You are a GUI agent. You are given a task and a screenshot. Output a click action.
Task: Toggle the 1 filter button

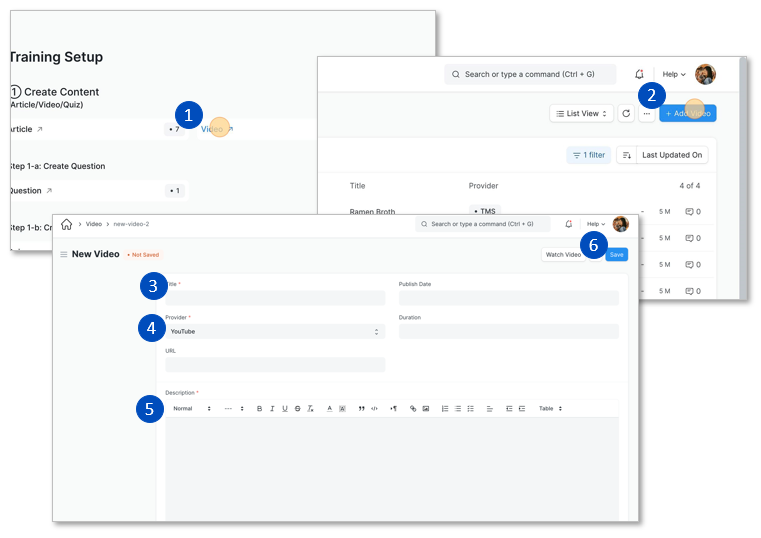(x=589, y=155)
